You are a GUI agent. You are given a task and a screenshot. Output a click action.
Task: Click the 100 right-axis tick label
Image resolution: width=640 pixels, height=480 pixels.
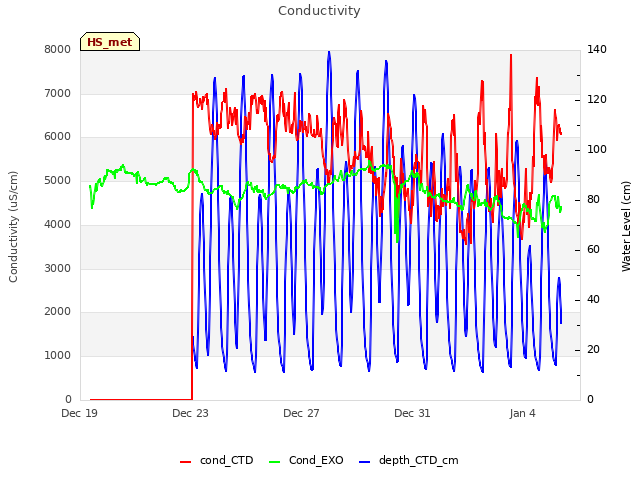click(597, 149)
